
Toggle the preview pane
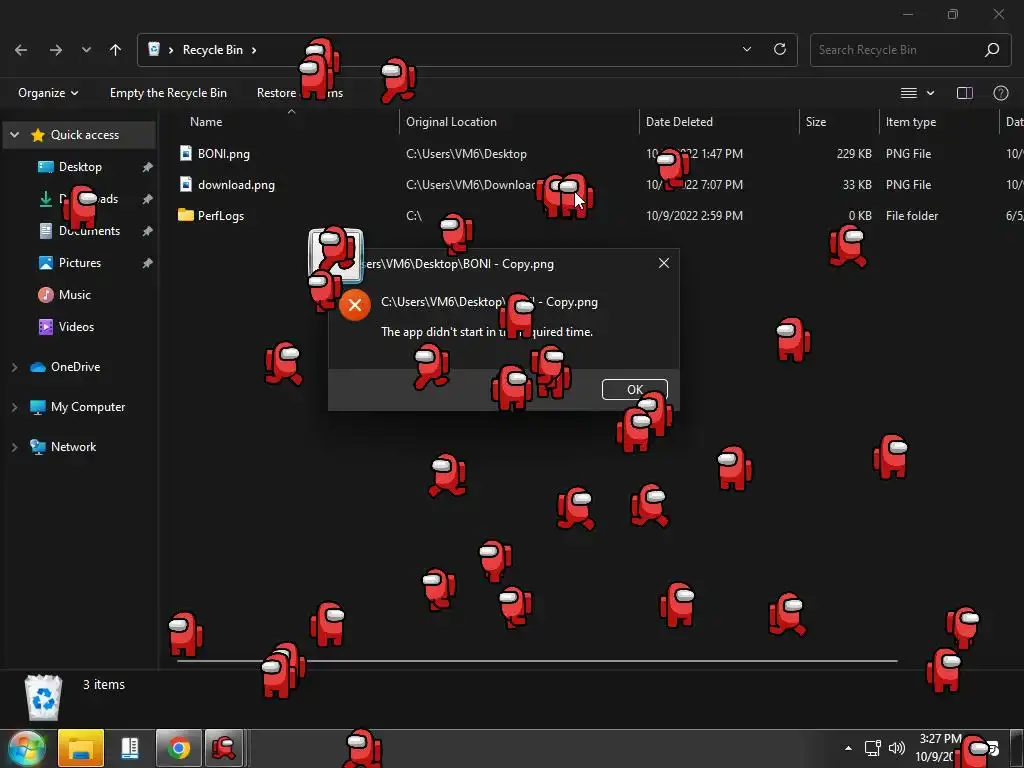(x=965, y=93)
